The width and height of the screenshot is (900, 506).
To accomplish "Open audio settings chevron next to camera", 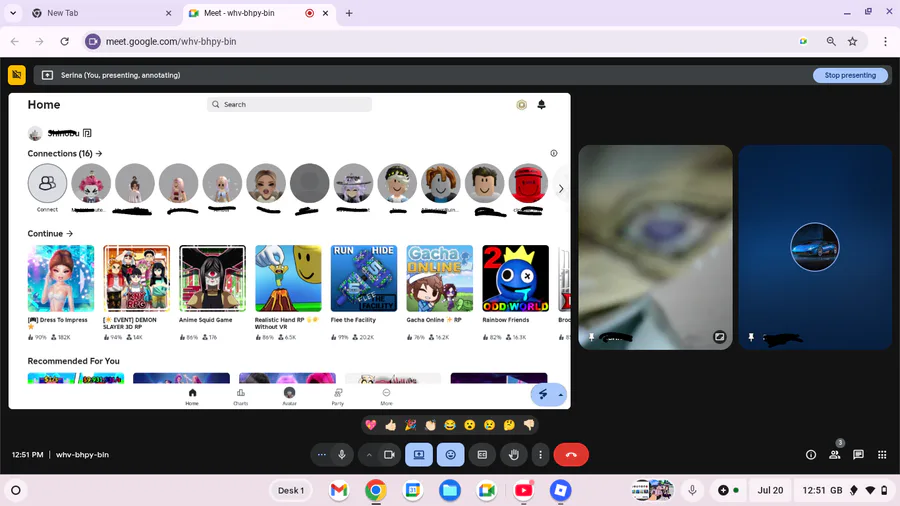I will 369,455.
